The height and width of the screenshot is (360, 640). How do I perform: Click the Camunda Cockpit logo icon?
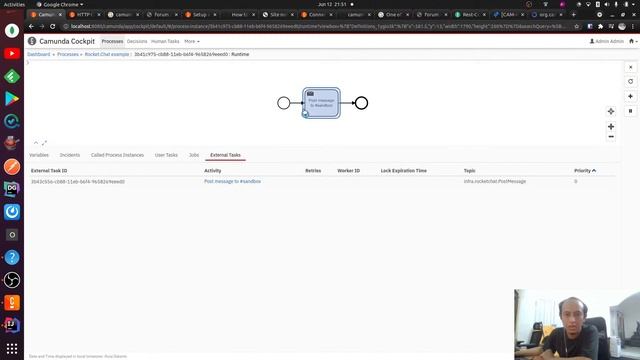tap(32, 41)
